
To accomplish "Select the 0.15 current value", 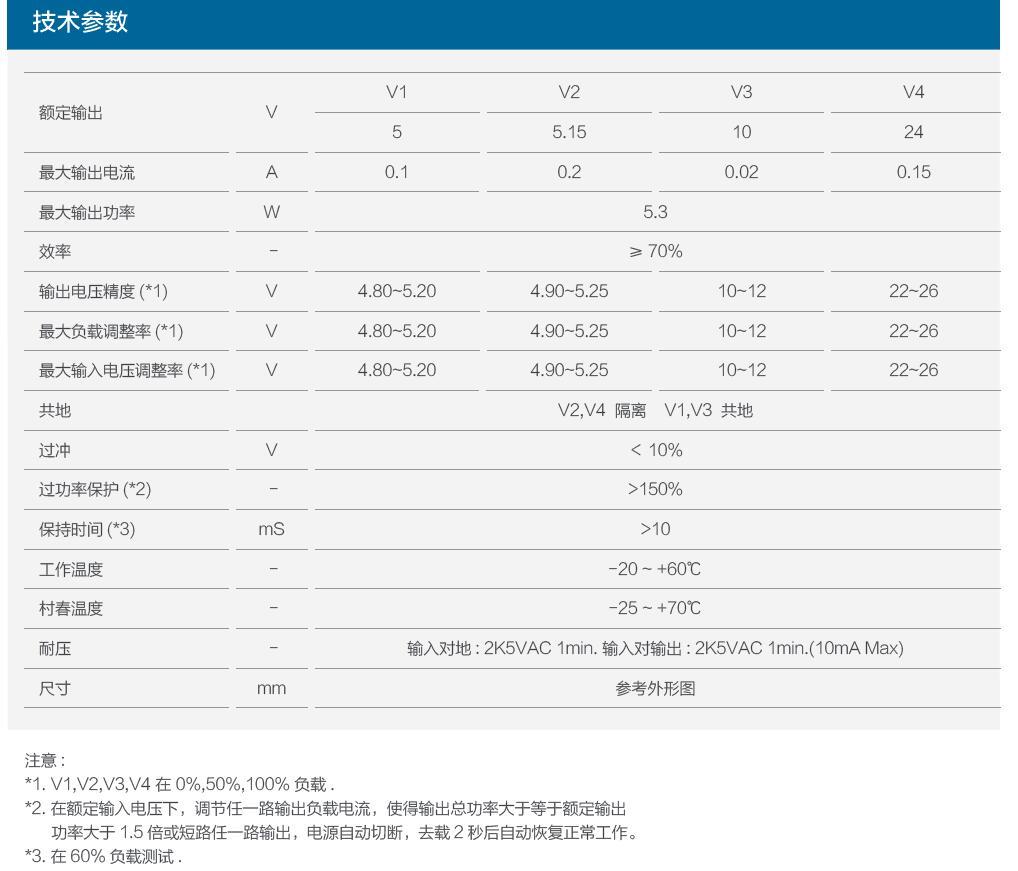I will pyautogui.click(x=913, y=172).
